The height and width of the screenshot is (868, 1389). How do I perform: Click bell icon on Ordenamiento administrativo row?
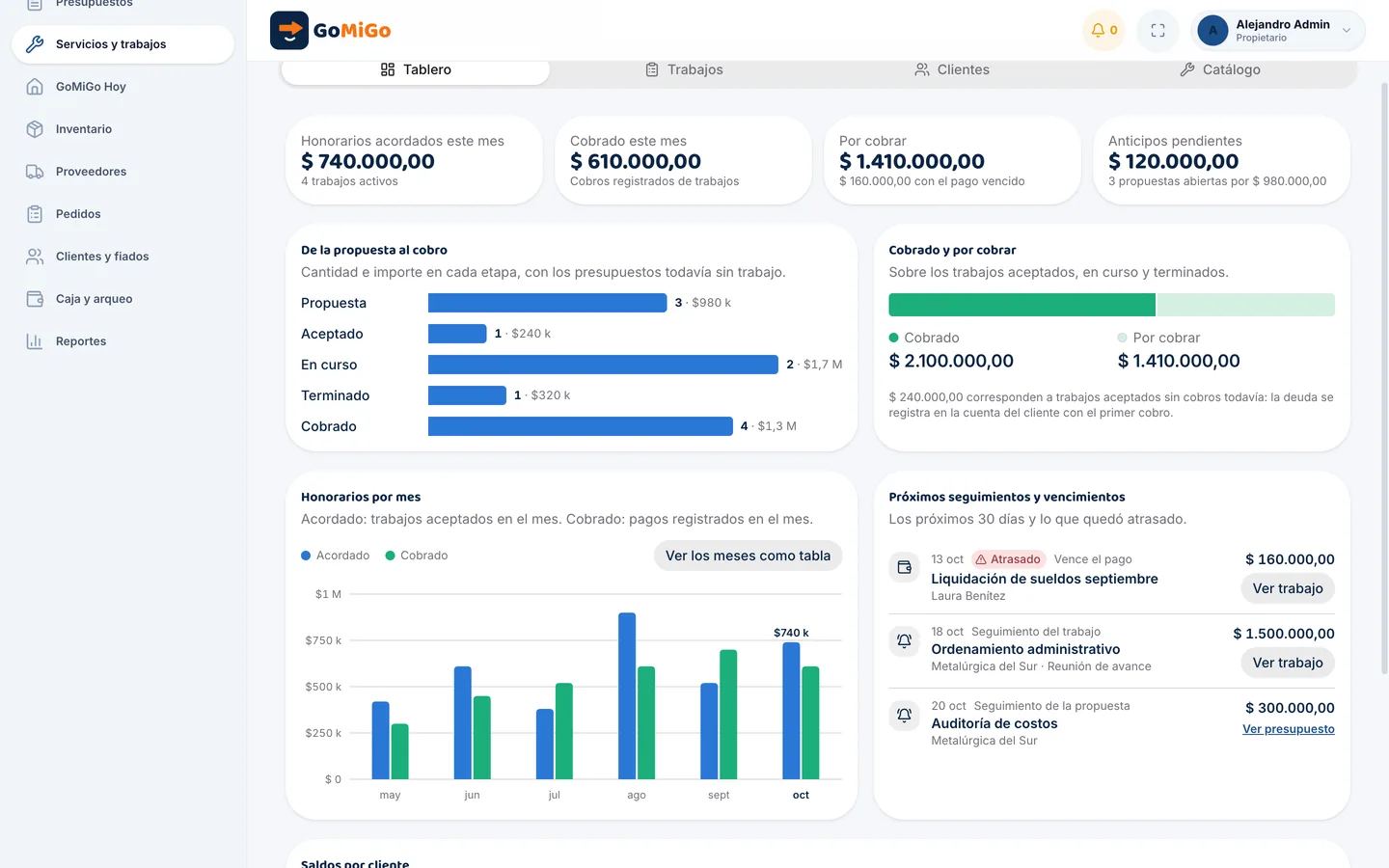pyautogui.click(x=904, y=640)
